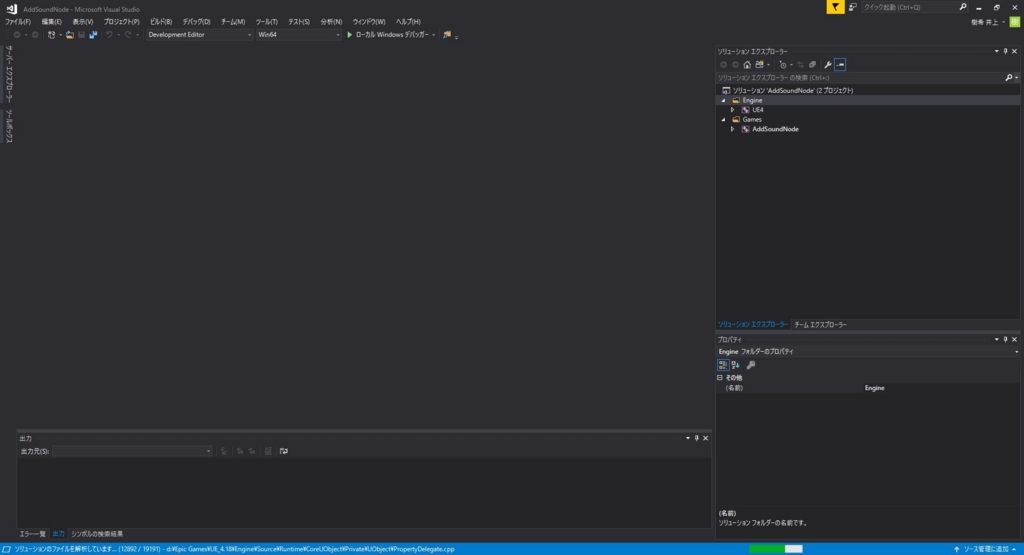Screen dimensions: 1024x555
Task: Collapse the その他 category in Properties
Action: 720,378
